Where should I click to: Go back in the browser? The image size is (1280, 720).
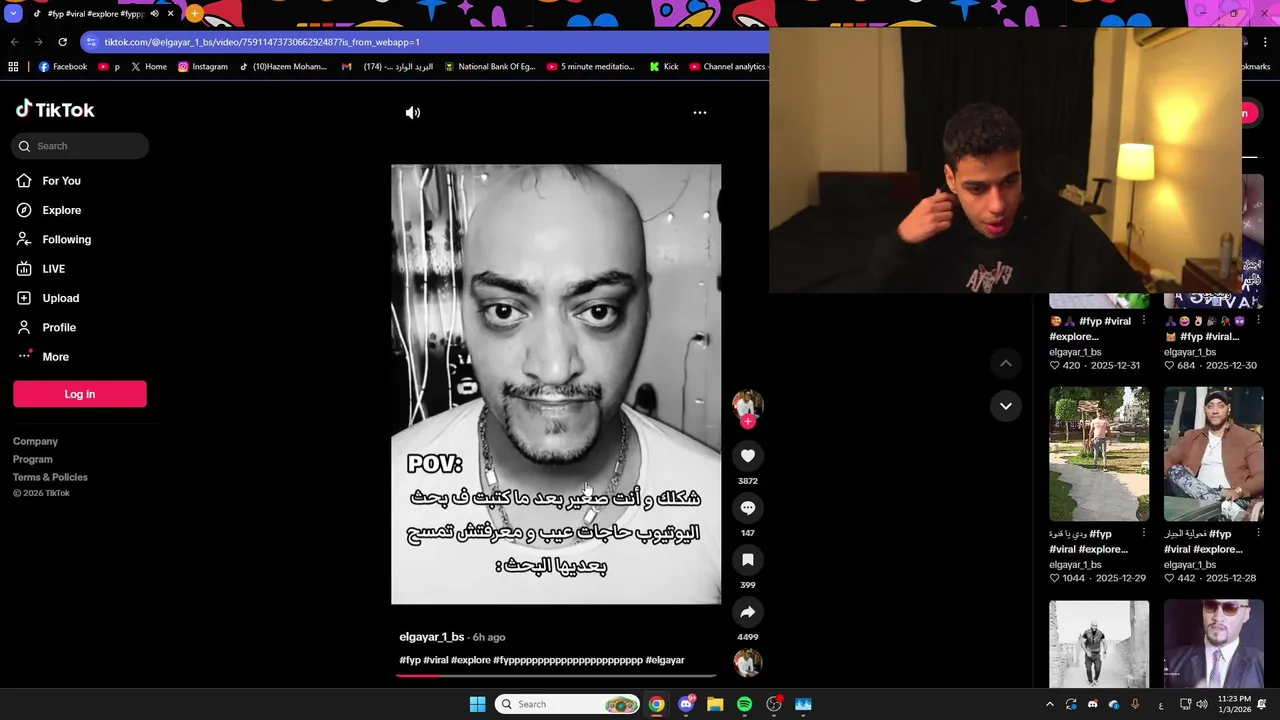(x=14, y=42)
